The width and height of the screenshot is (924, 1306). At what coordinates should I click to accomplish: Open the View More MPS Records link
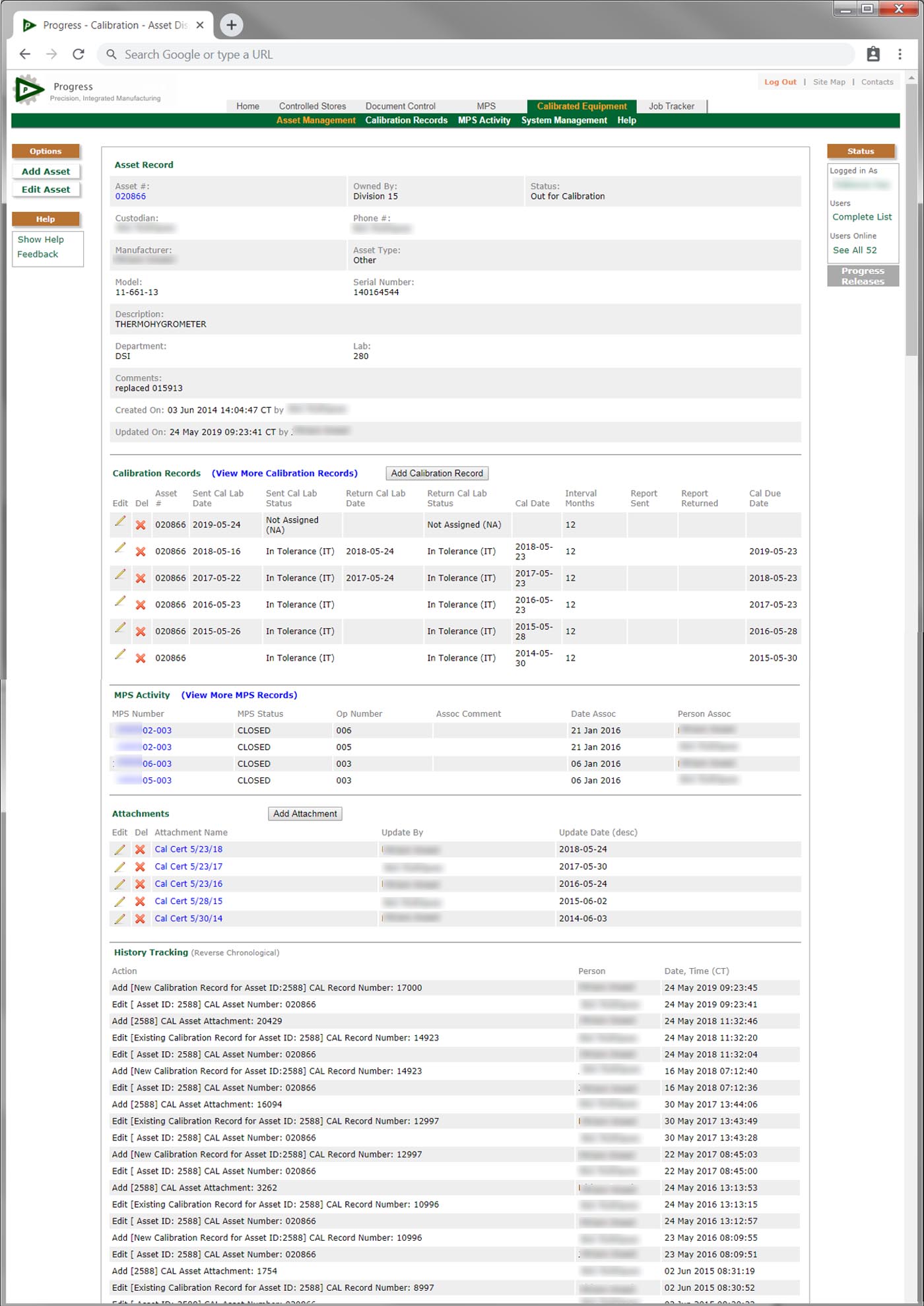click(x=239, y=695)
